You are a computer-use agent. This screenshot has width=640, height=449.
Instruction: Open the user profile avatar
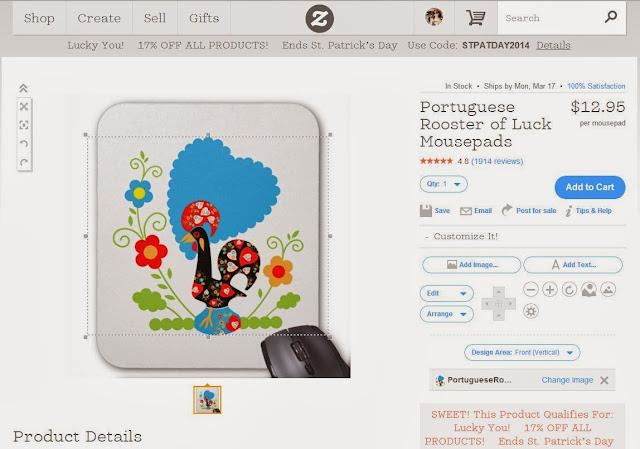[433, 17]
